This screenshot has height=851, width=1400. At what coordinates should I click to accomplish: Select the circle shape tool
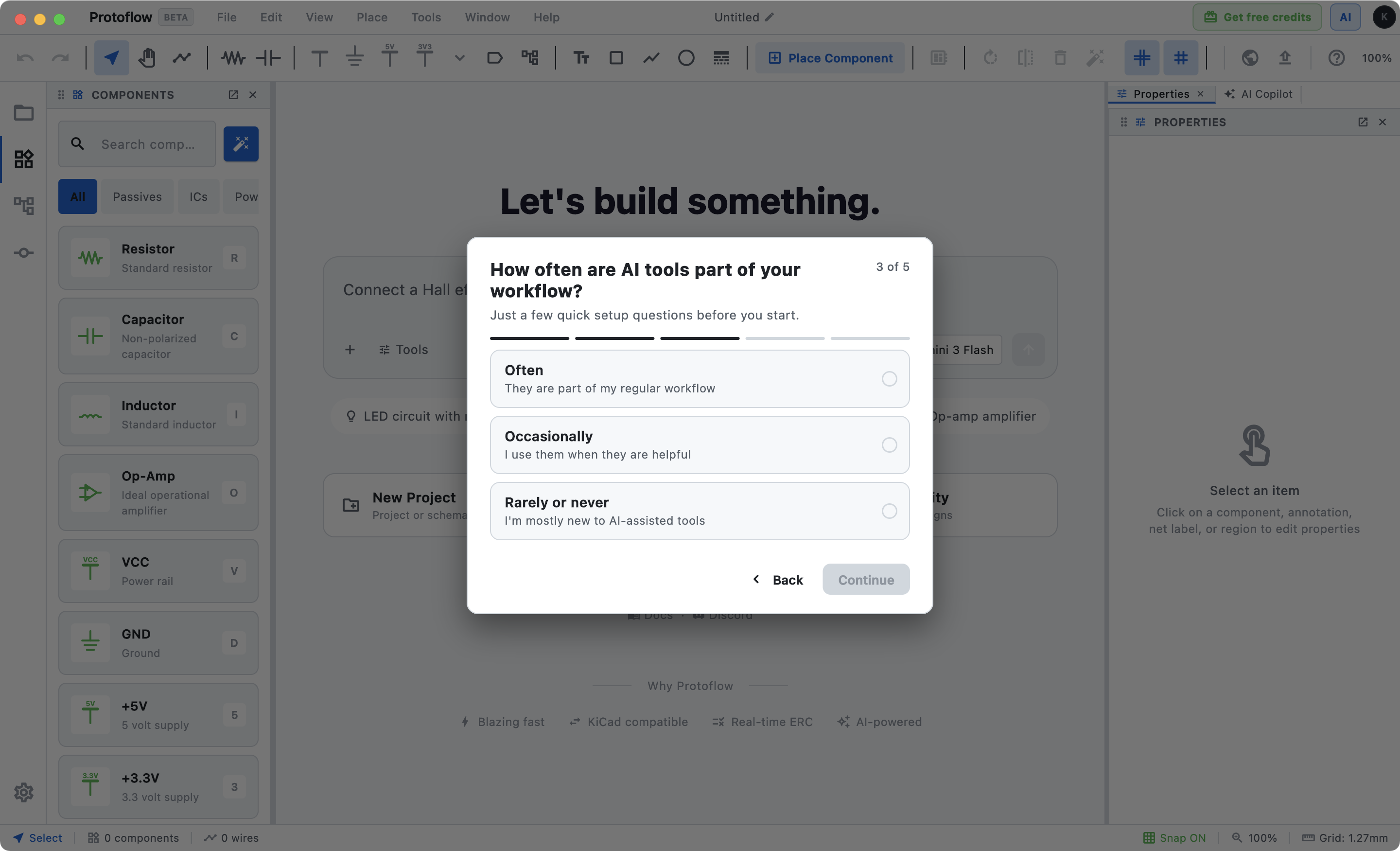[686, 57]
